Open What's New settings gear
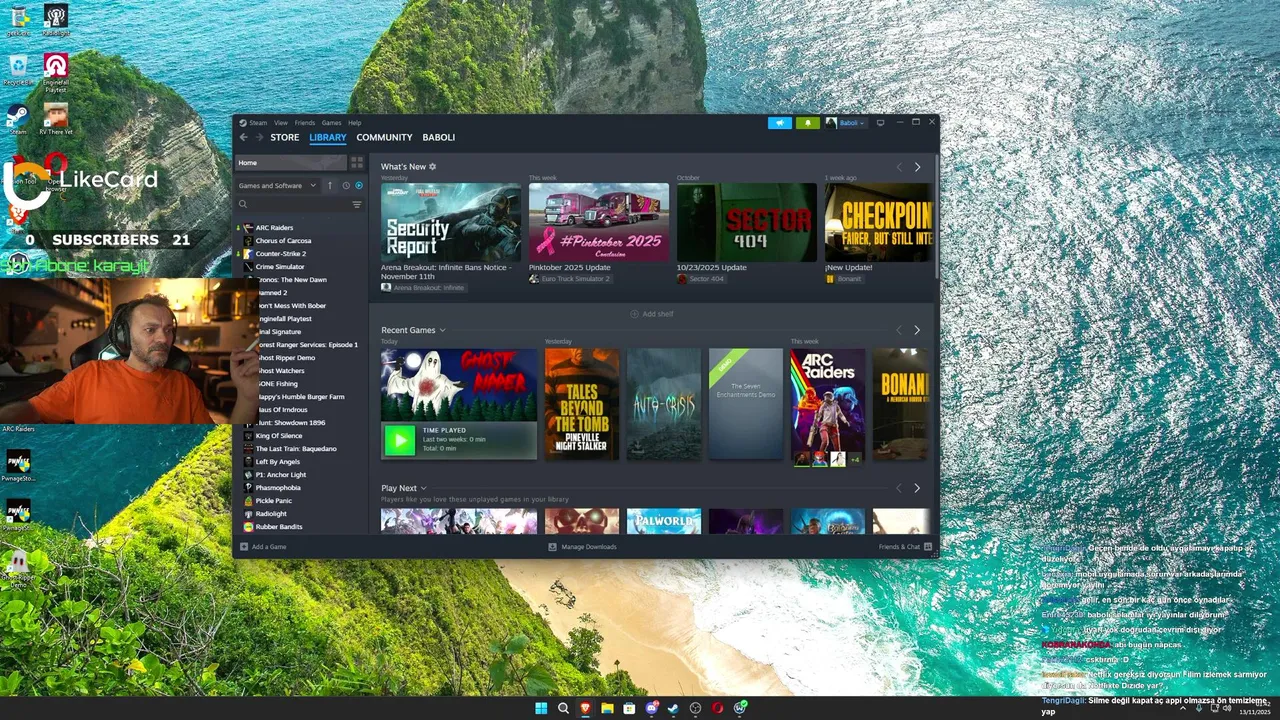 pos(433,167)
